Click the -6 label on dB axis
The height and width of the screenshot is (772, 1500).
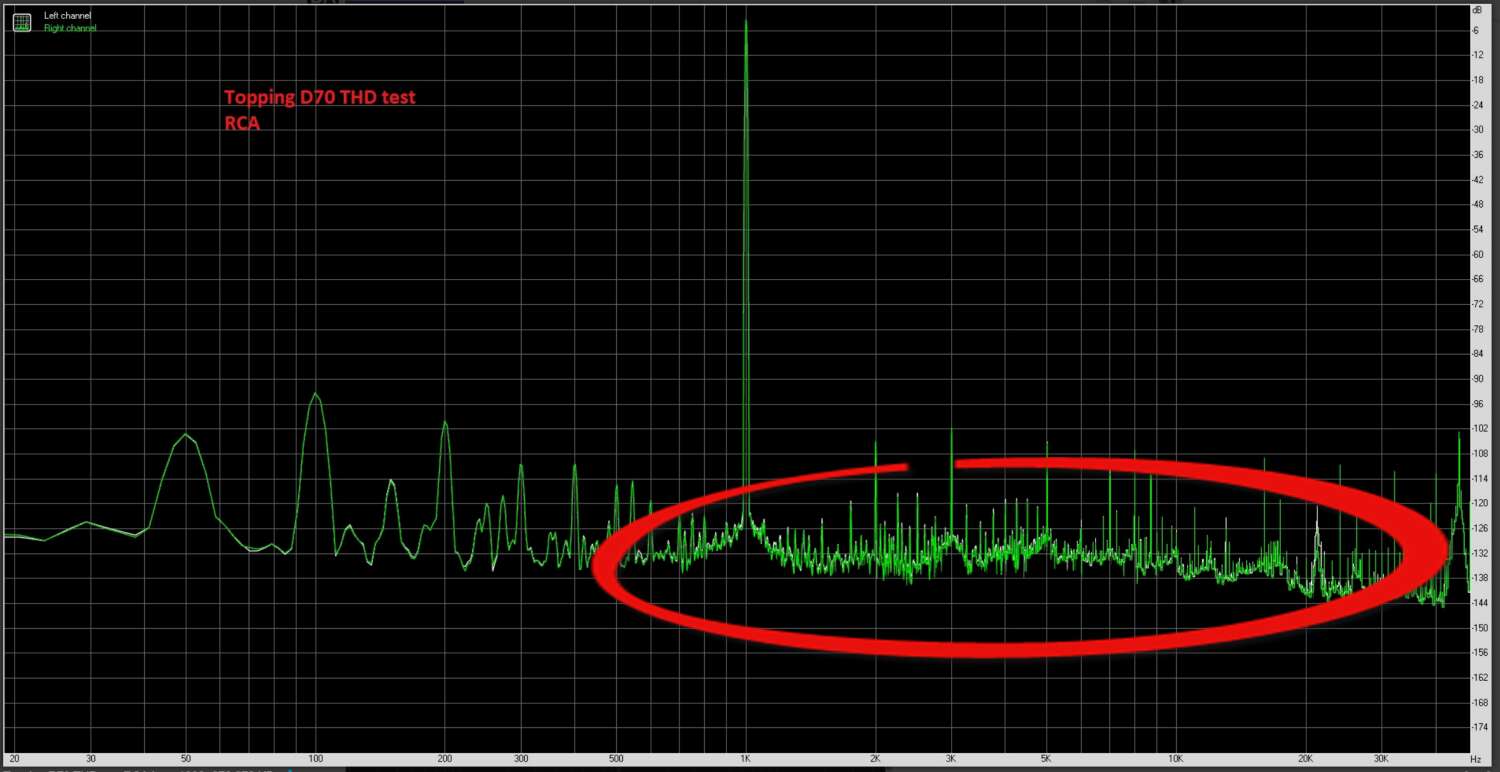pos(1477,30)
